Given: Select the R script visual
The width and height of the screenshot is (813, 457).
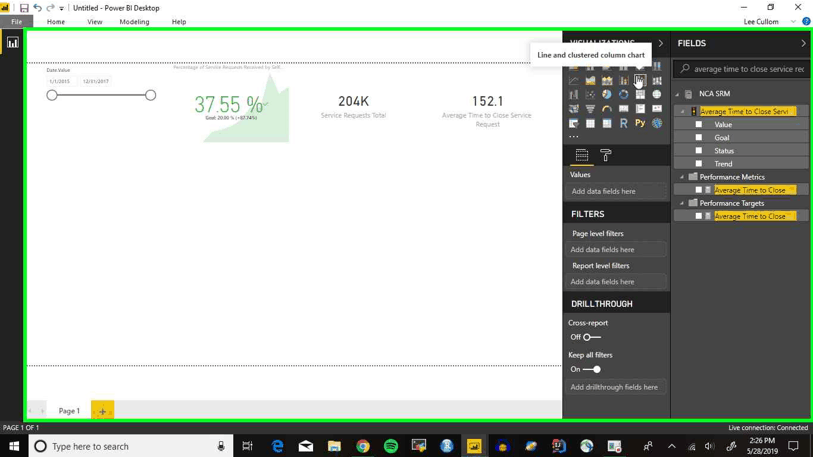Looking at the screenshot, I should tap(623, 123).
